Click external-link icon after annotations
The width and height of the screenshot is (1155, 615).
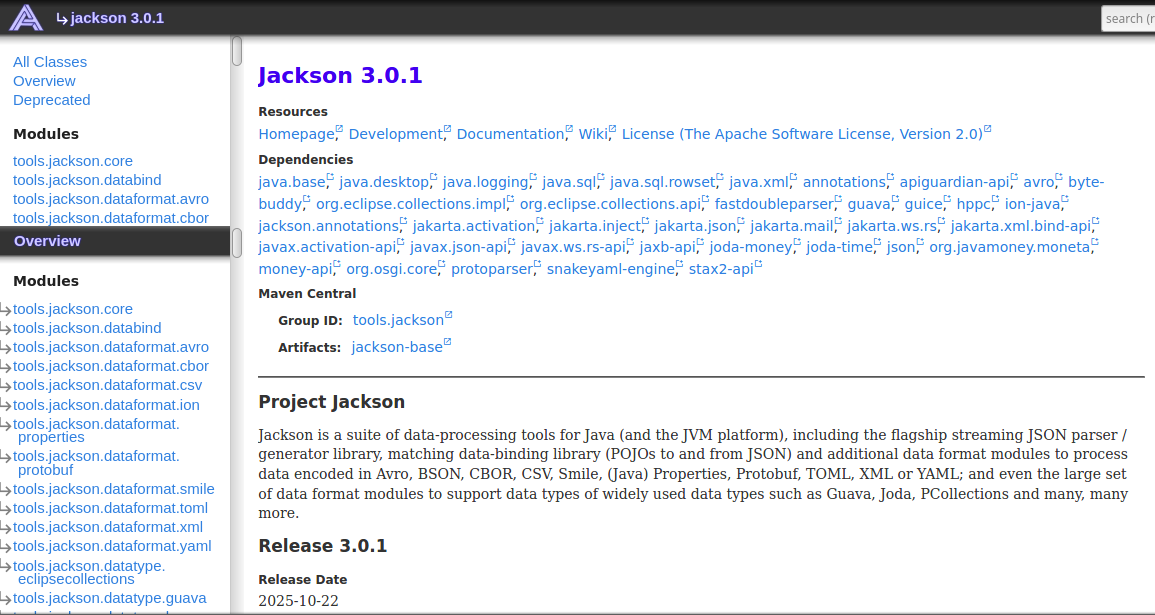click(890, 177)
